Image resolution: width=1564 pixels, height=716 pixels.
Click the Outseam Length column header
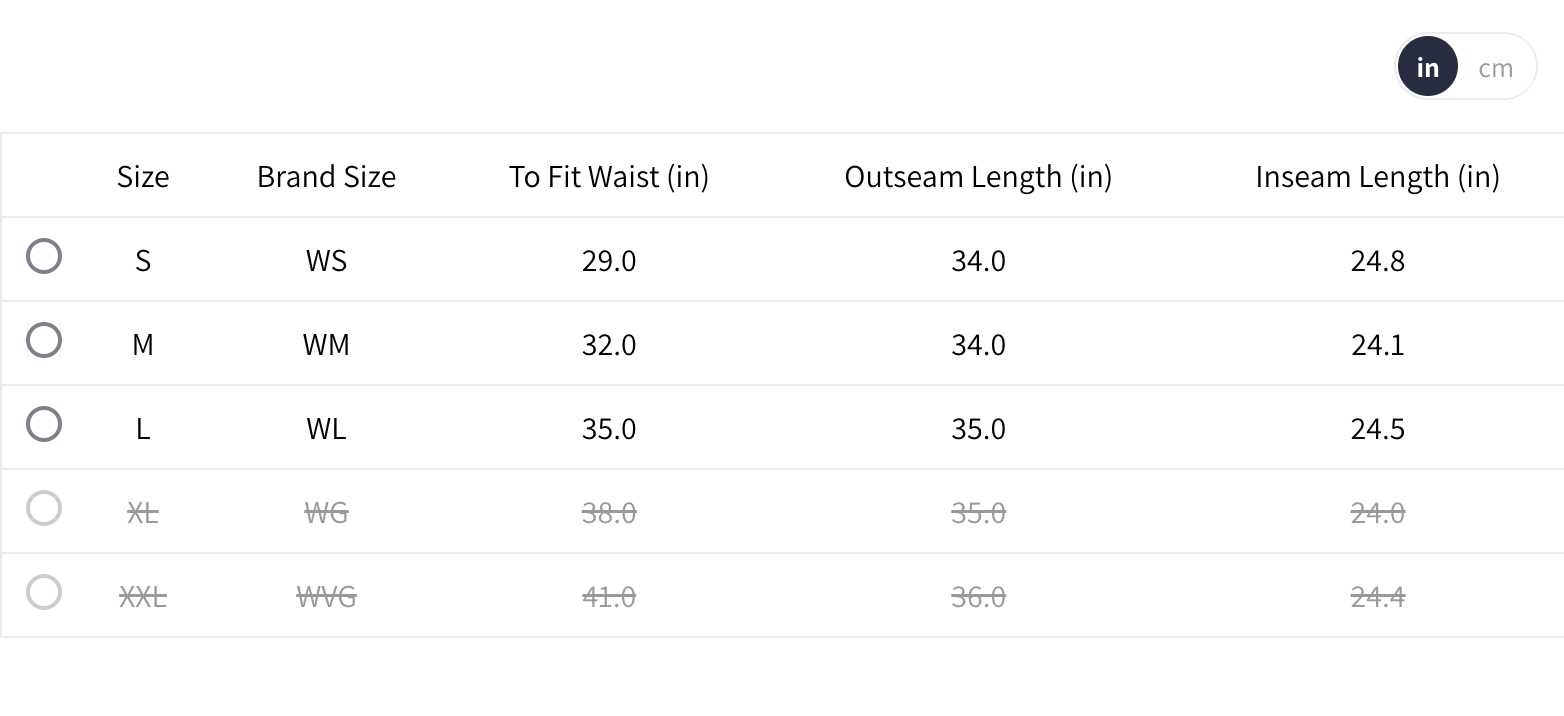pyautogui.click(x=978, y=177)
